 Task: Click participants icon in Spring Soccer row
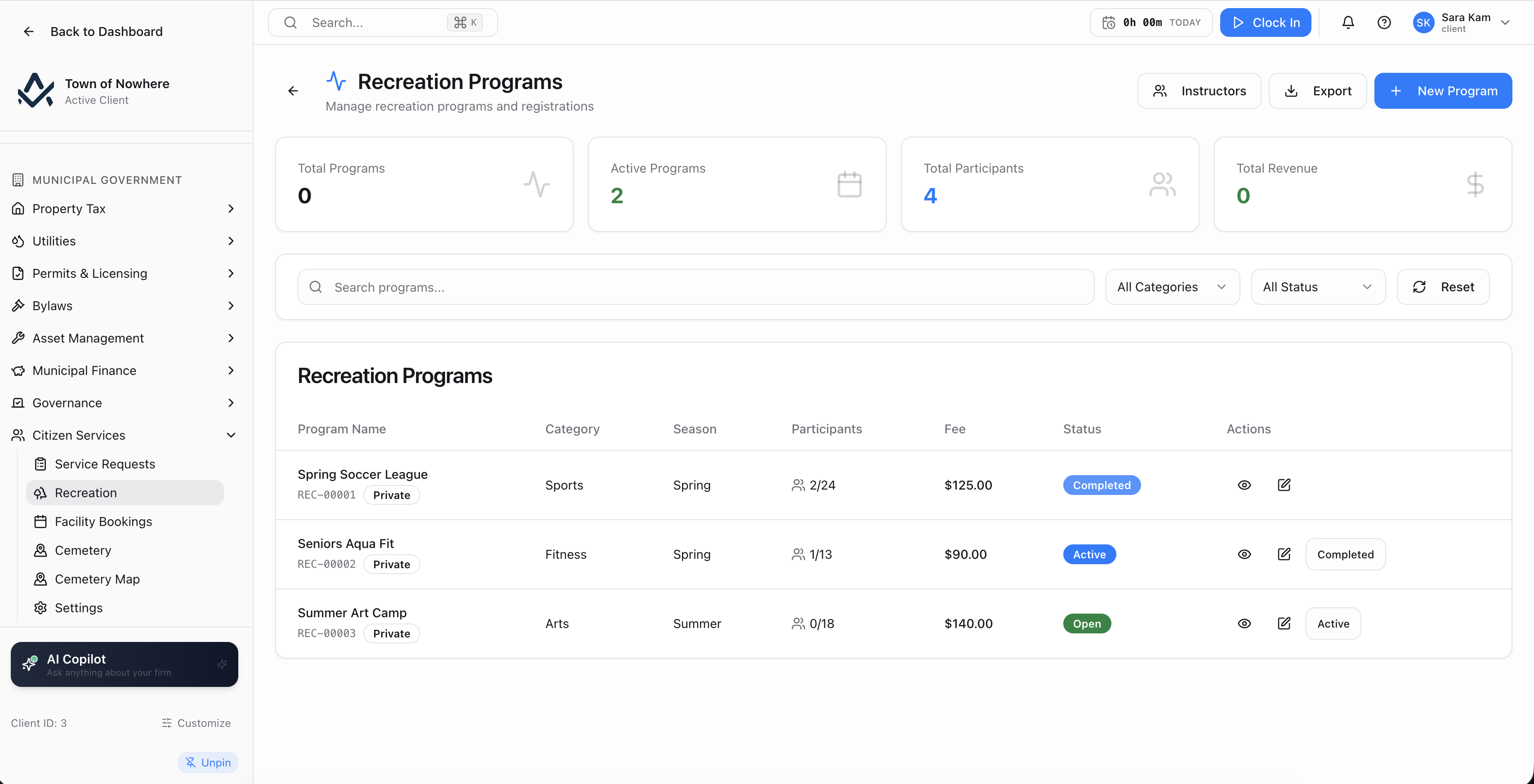[798, 485]
